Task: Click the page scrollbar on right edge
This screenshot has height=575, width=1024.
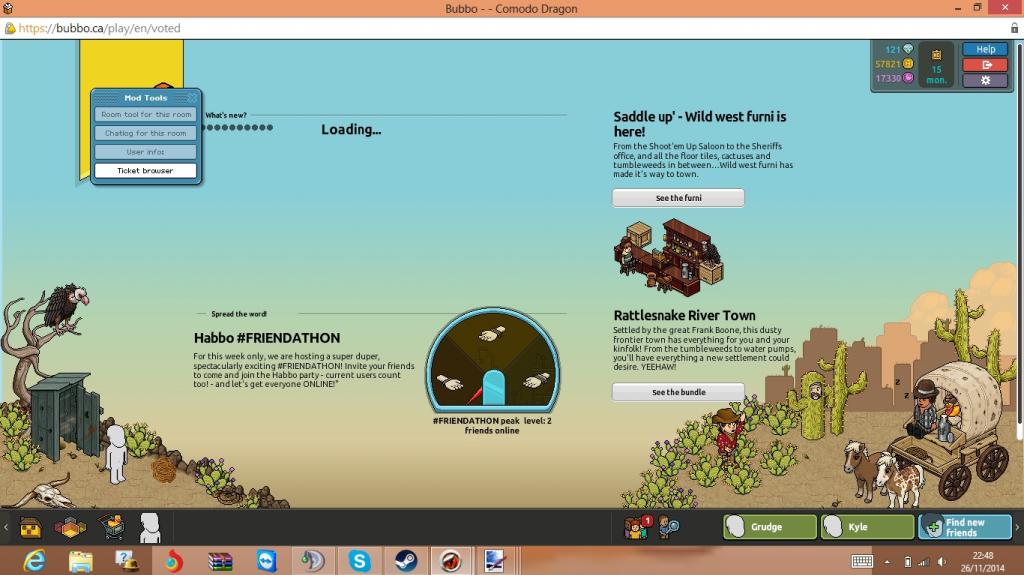Action: point(1020,235)
